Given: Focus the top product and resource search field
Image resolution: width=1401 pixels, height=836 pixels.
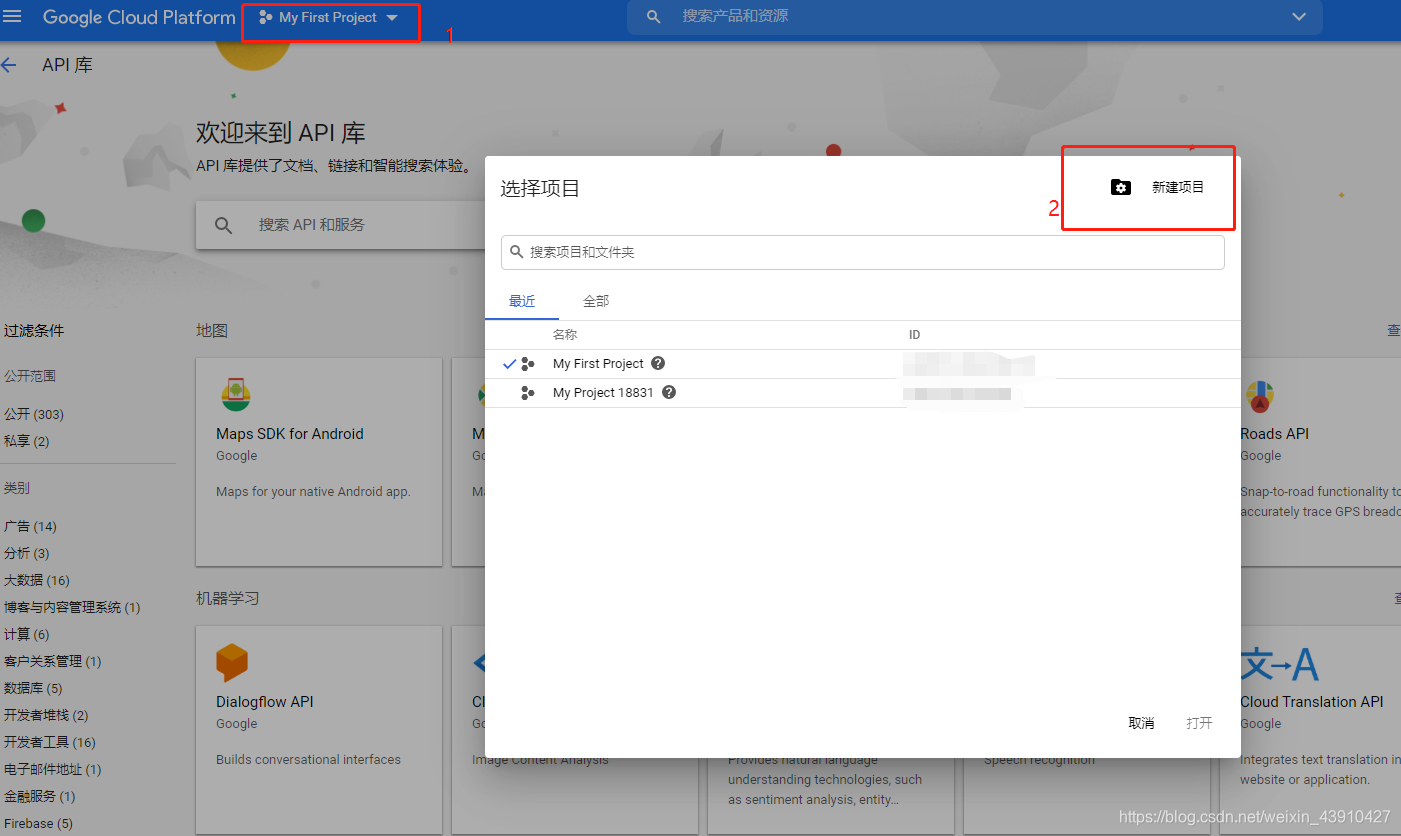Looking at the screenshot, I should point(975,17).
